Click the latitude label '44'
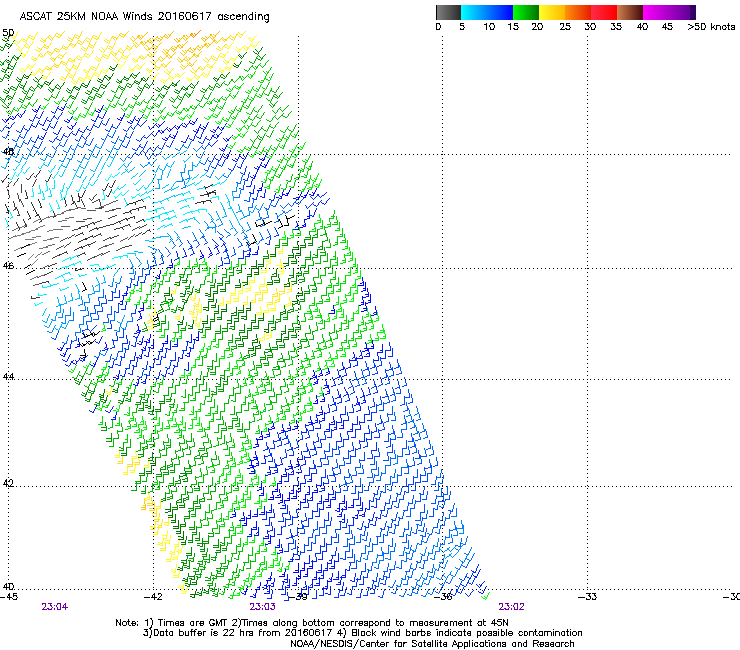Image resolution: width=740 pixels, height=650 pixels. point(8,377)
